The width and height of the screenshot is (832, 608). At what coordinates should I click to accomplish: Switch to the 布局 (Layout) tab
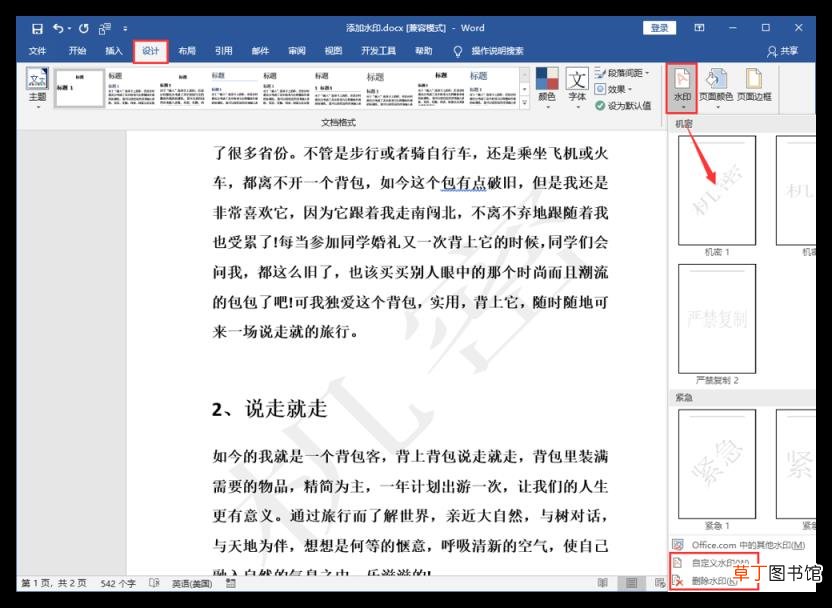tap(187, 51)
